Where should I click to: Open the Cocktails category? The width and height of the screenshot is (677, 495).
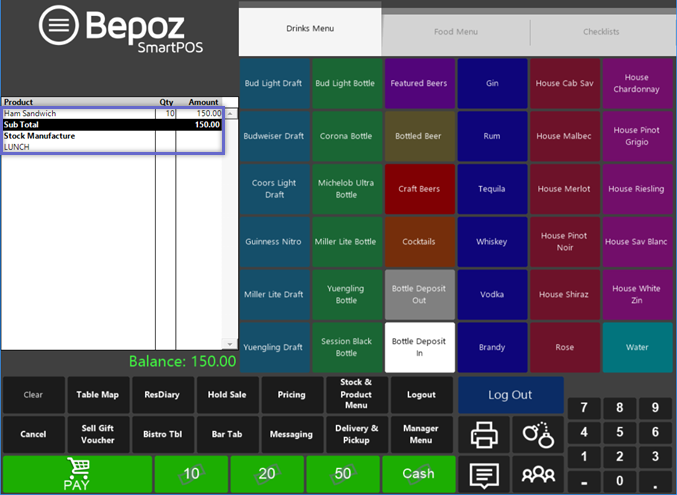tap(419, 242)
